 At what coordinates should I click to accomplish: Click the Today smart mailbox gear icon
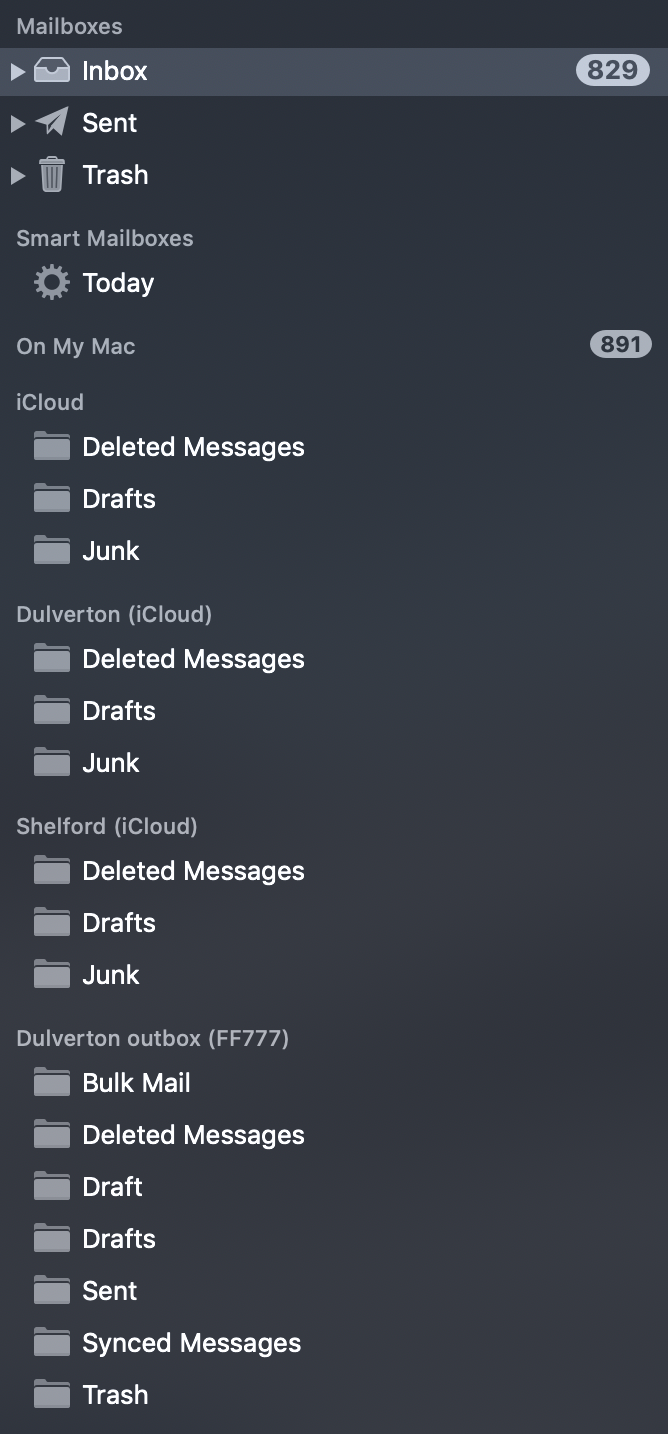tap(52, 283)
